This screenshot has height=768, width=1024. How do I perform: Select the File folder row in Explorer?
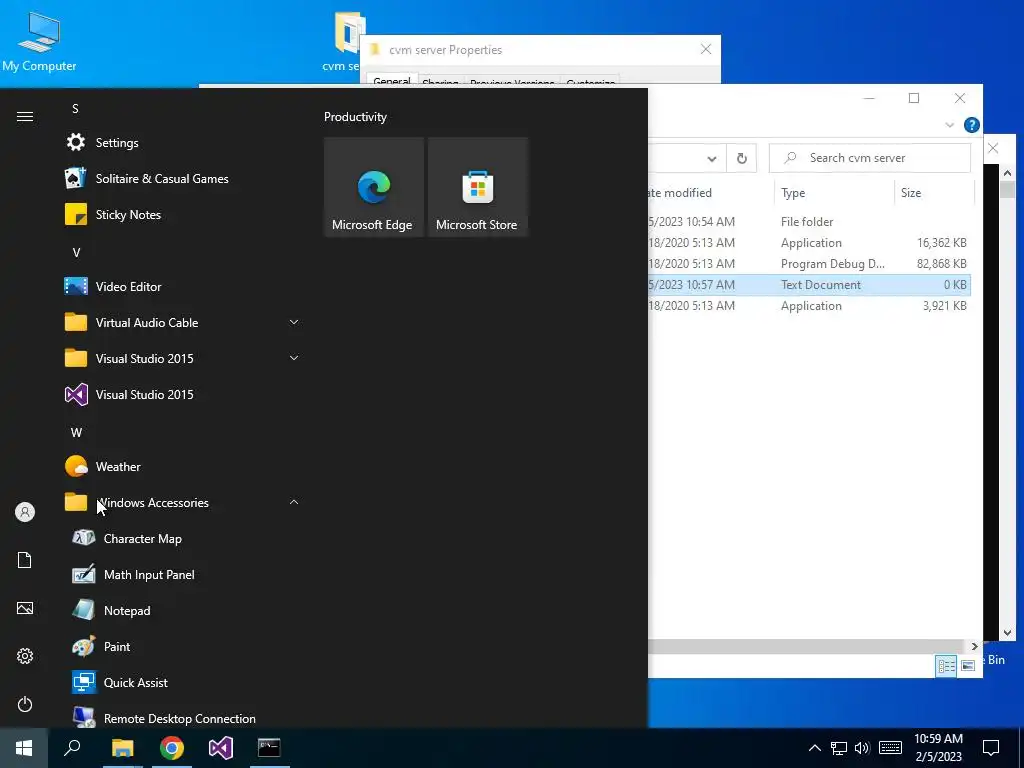click(809, 221)
